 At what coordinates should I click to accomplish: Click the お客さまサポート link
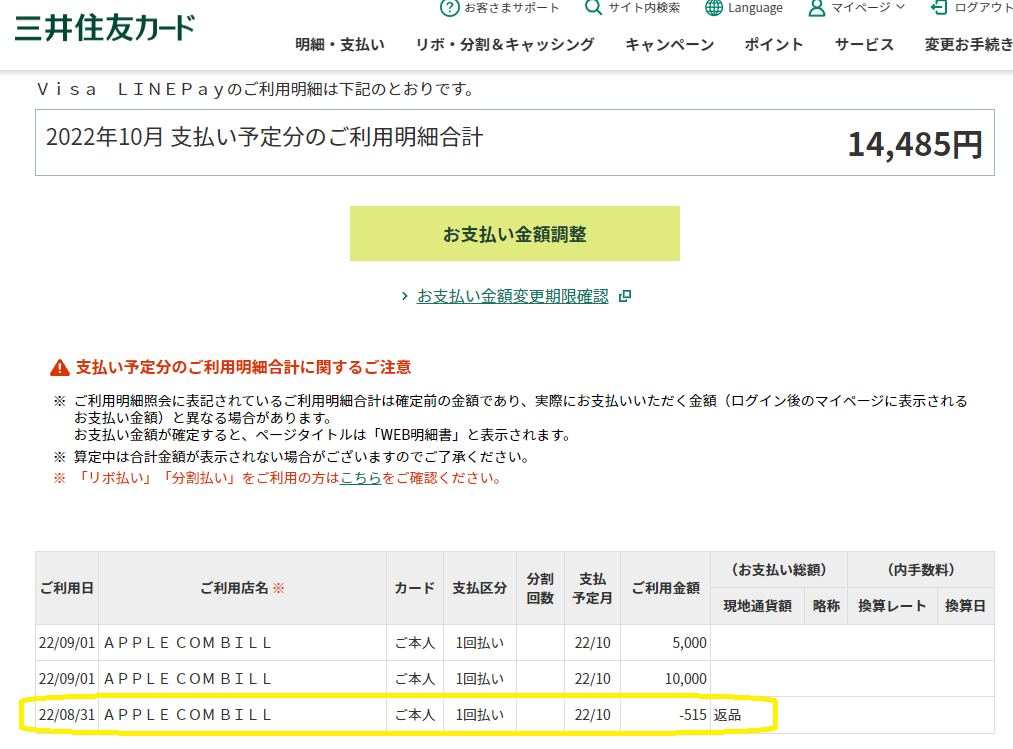pyautogui.click(x=512, y=8)
